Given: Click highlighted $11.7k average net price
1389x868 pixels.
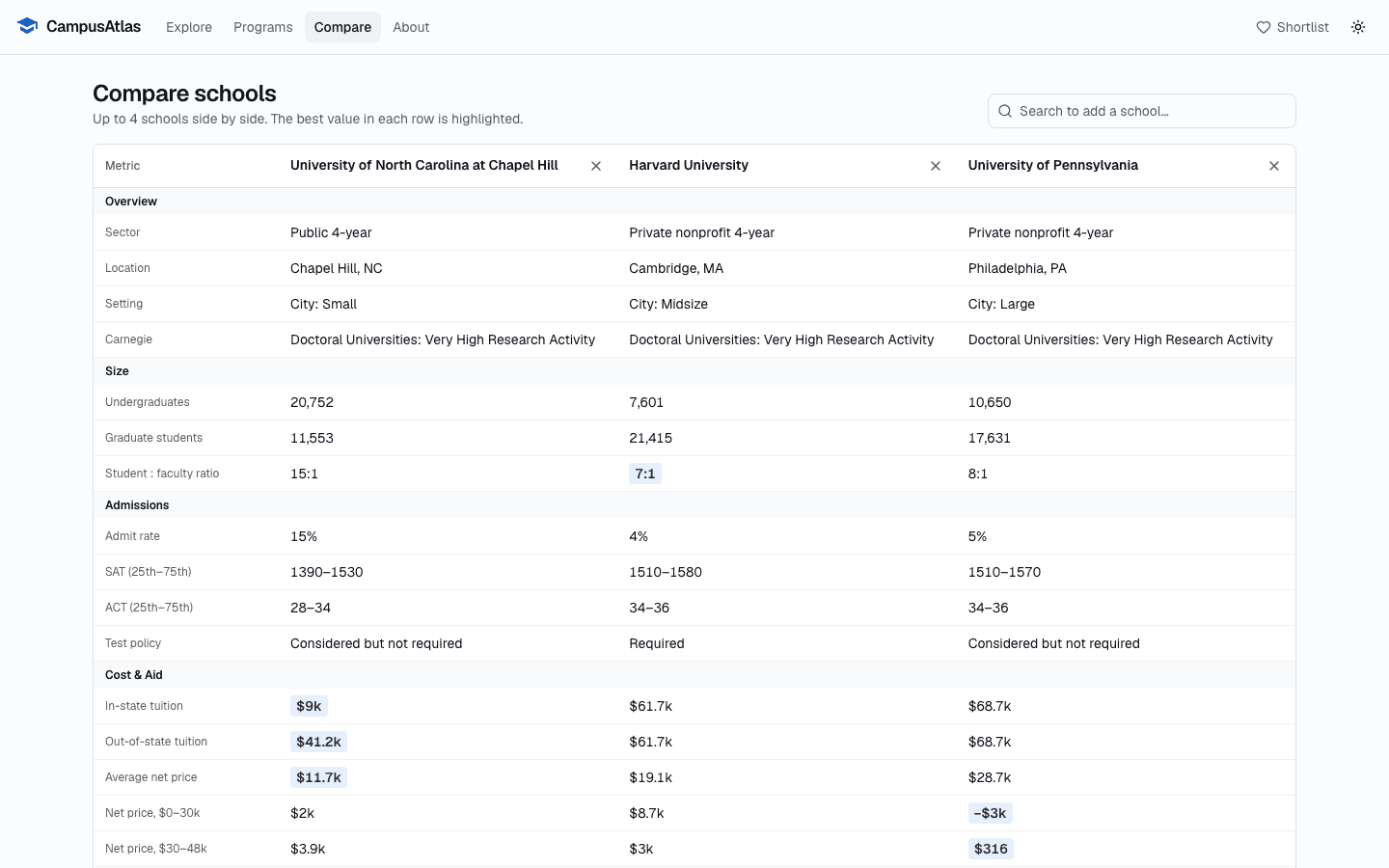Looking at the screenshot, I should 318,777.
